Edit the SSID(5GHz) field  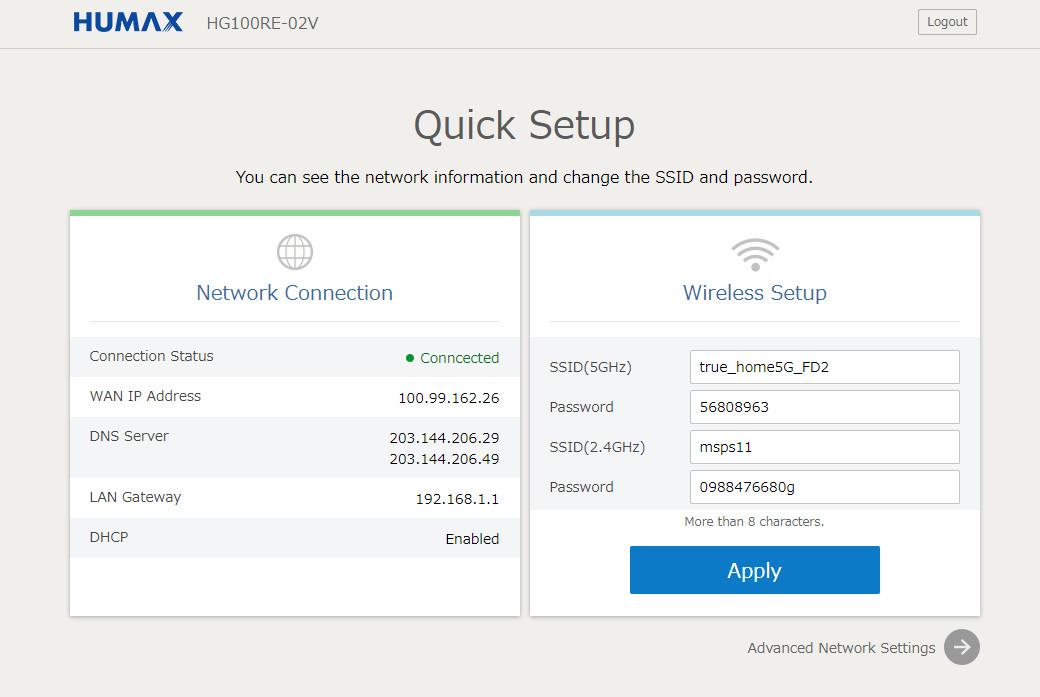pyautogui.click(x=824, y=367)
